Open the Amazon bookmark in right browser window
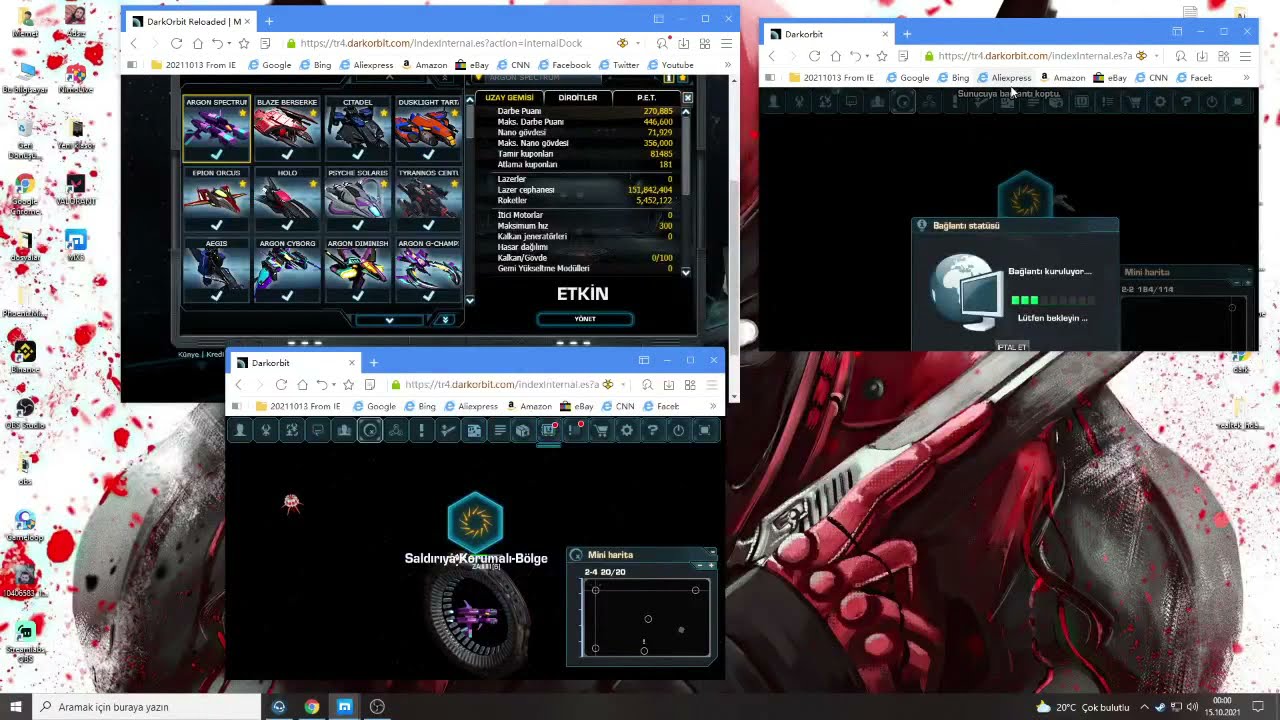The image size is (1280, 720). 1062,77
